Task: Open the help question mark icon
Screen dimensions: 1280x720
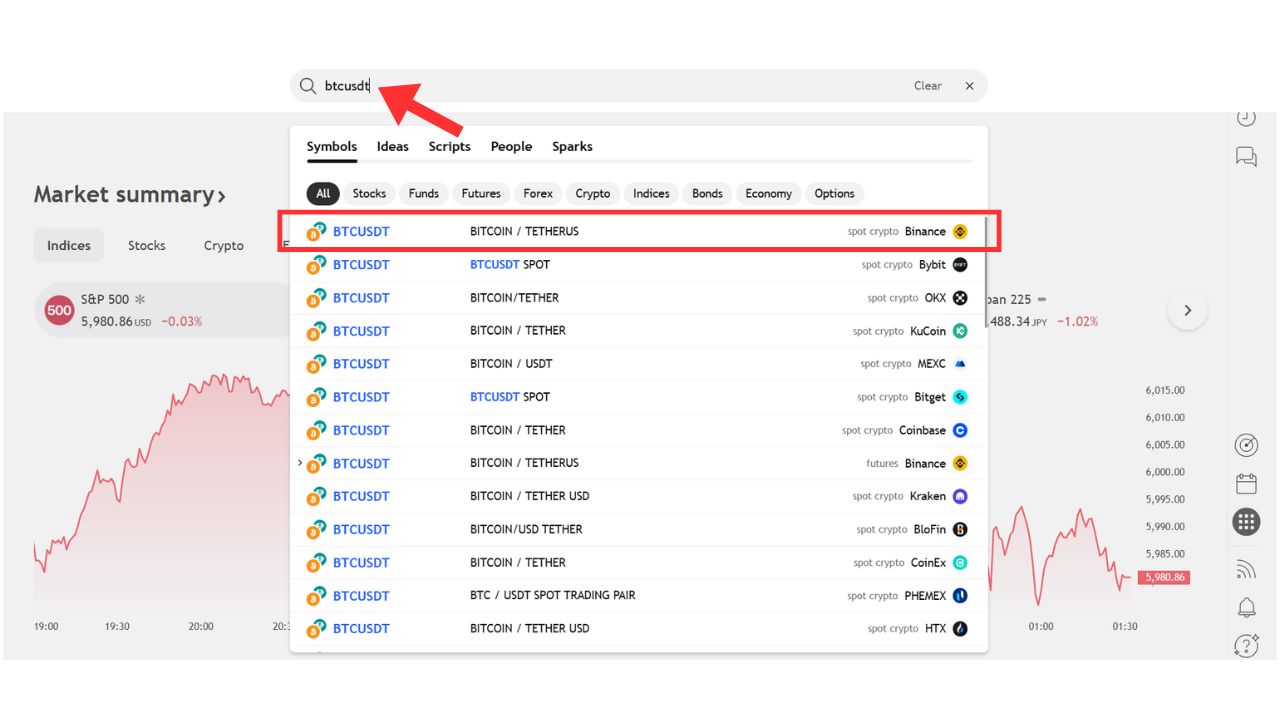Action: click(1246, 645)
